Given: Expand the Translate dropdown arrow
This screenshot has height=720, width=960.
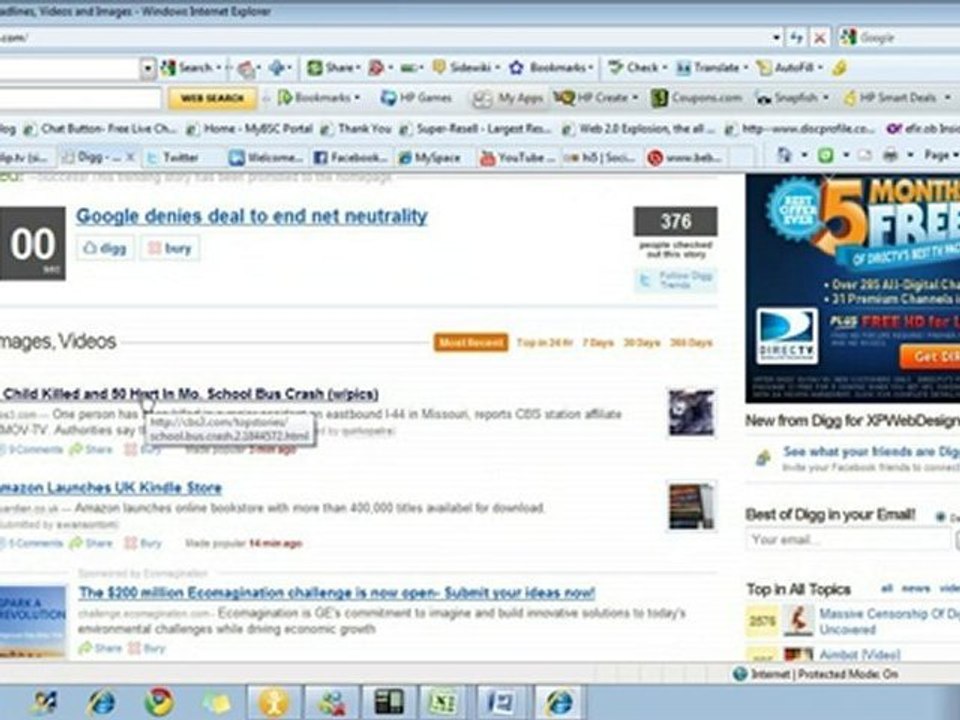Looking at the screenshot, I should tap(745, 67).
